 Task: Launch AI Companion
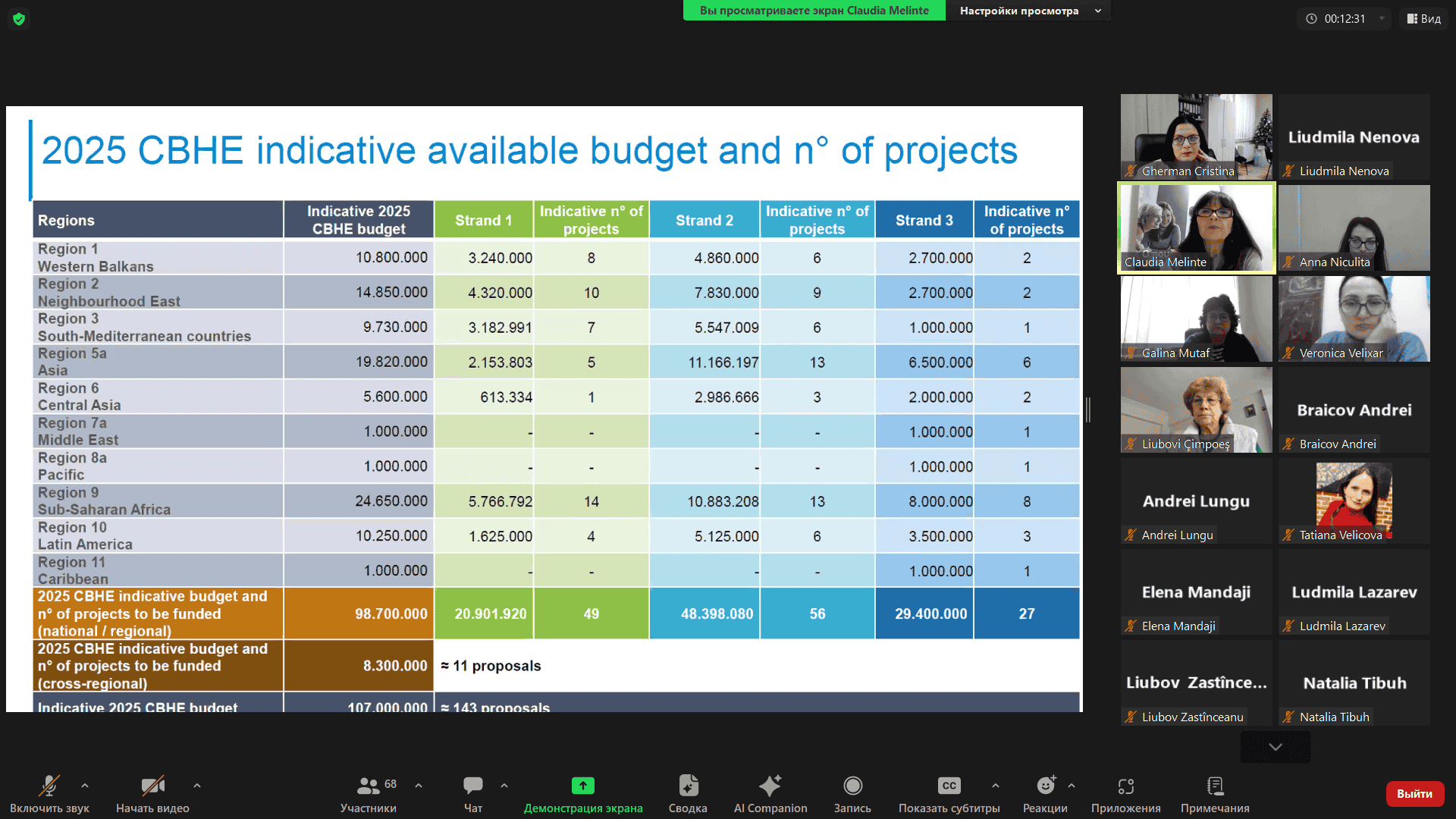(x=770, y=786)
